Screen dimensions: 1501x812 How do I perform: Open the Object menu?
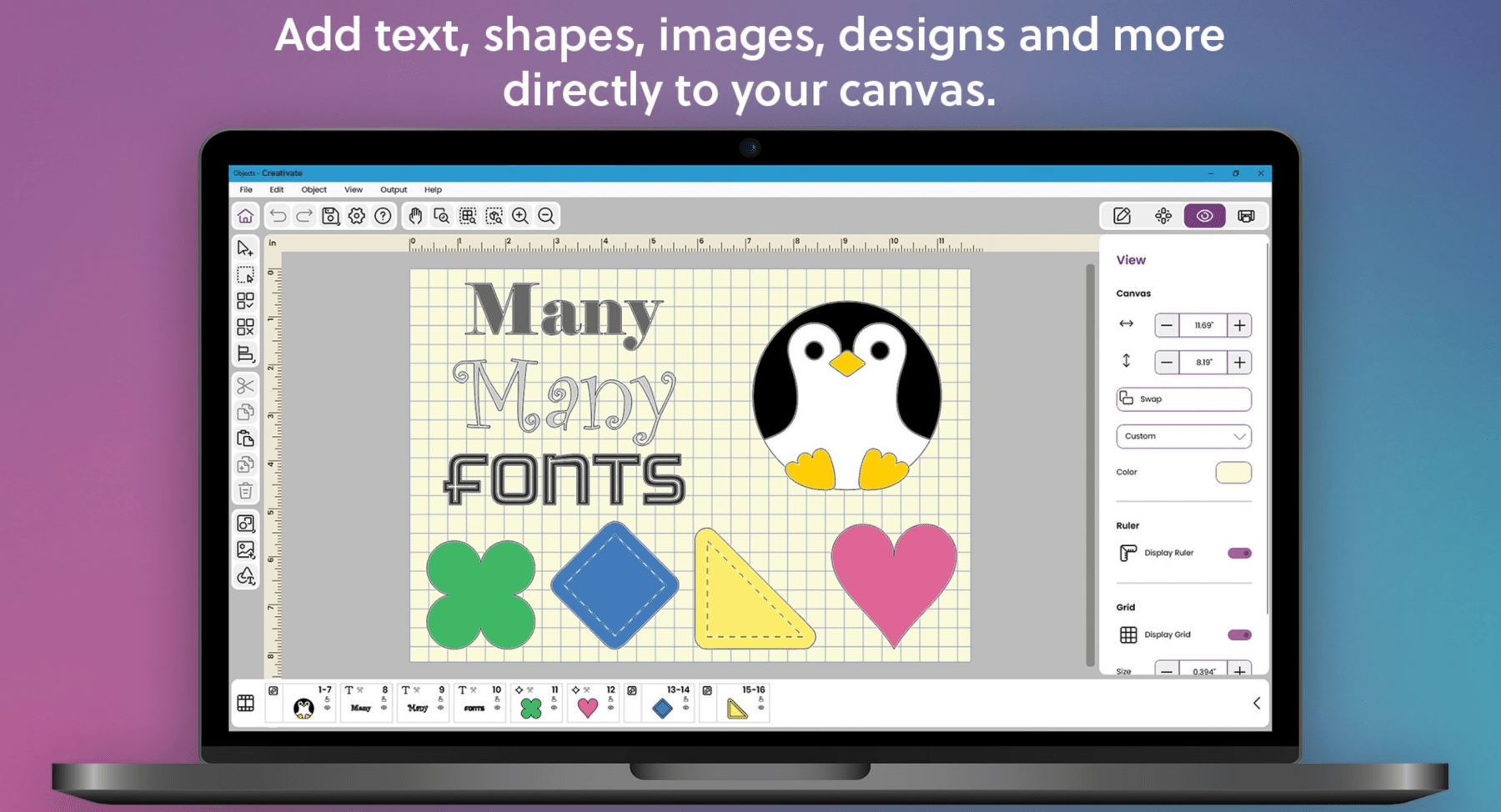coord(314,189)
